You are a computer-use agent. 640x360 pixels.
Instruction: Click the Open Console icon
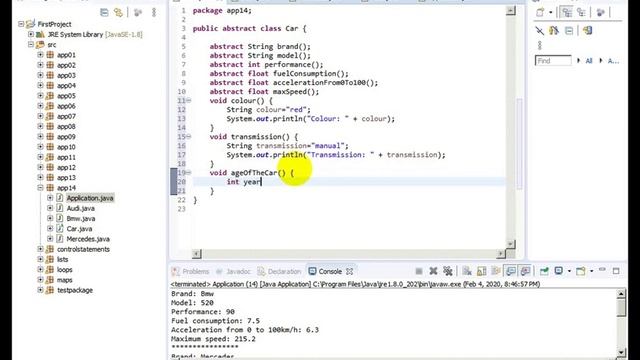pyautogui.click(x=580, y=271)
